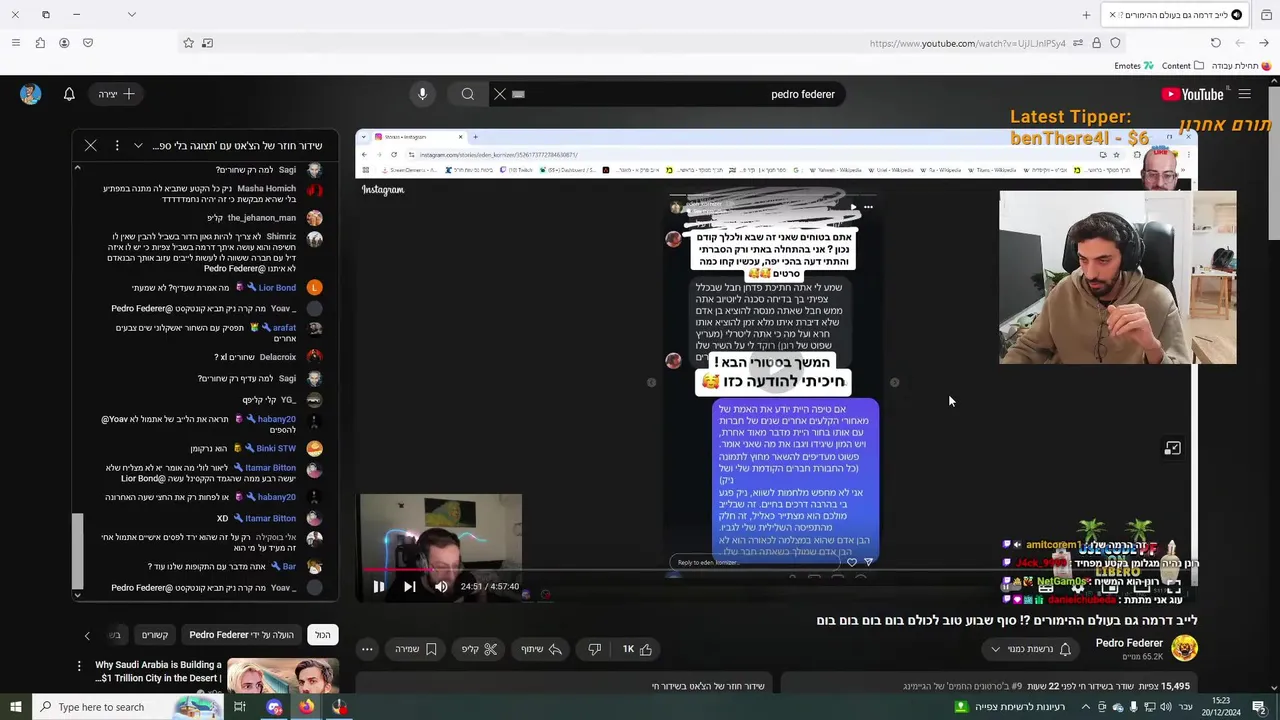Close the chat replay panel

pyautogui.click(x=90, y=145)
